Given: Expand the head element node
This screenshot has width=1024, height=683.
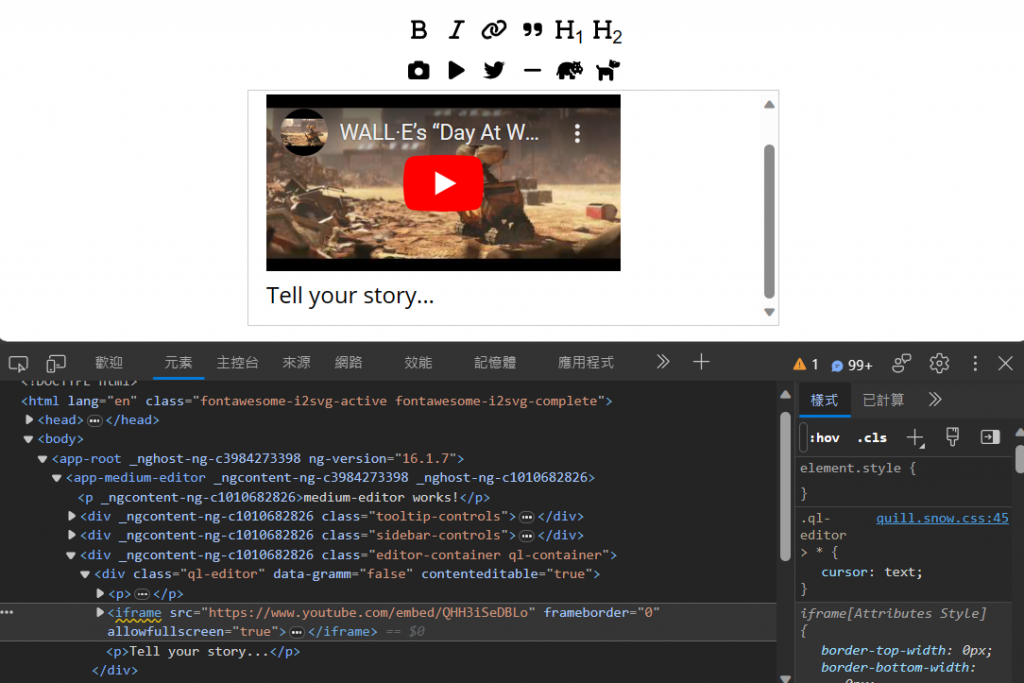Looking at the screenshot, I should coord(29,420).
